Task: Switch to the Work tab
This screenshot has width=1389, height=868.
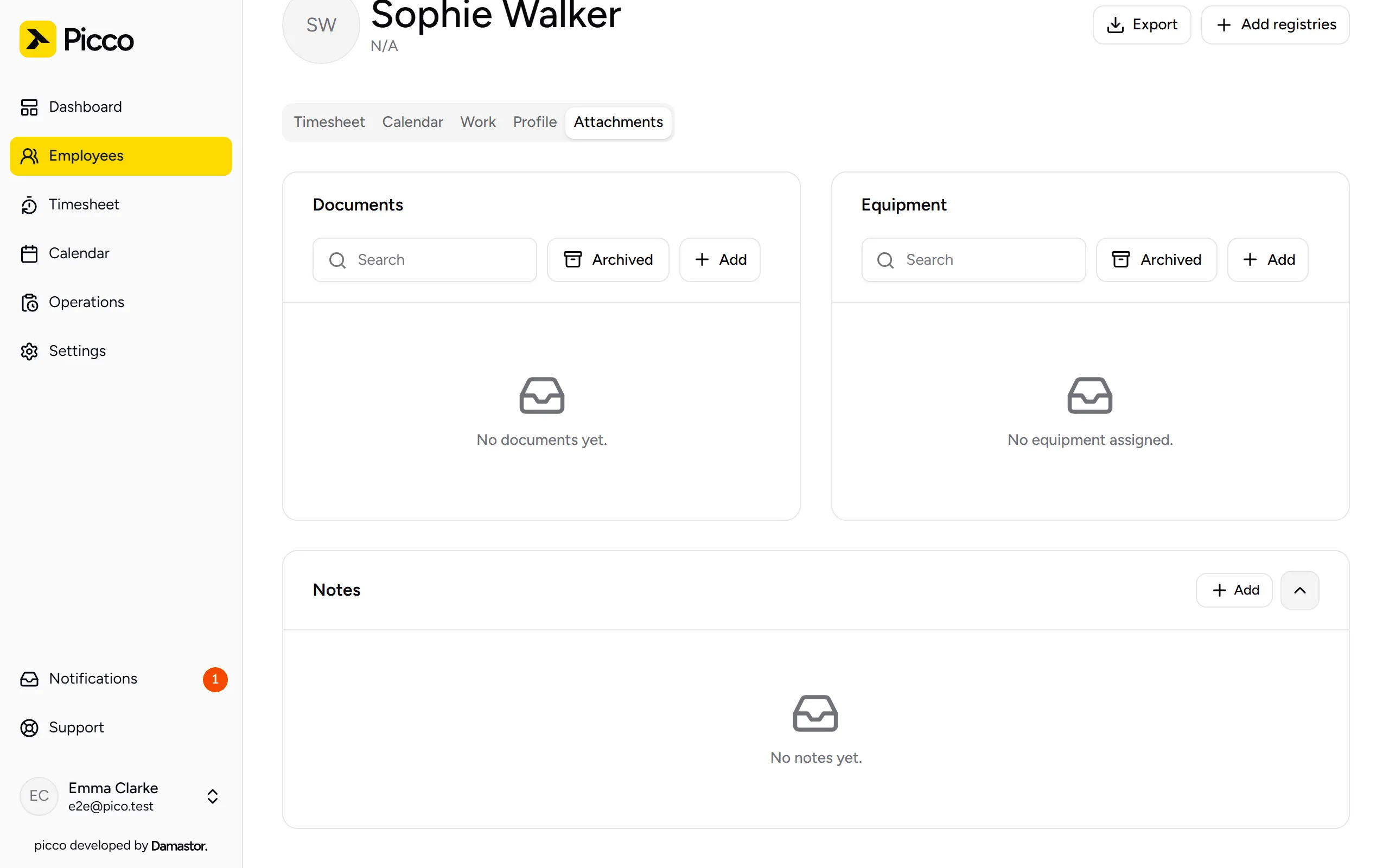Action: [477, 122]
